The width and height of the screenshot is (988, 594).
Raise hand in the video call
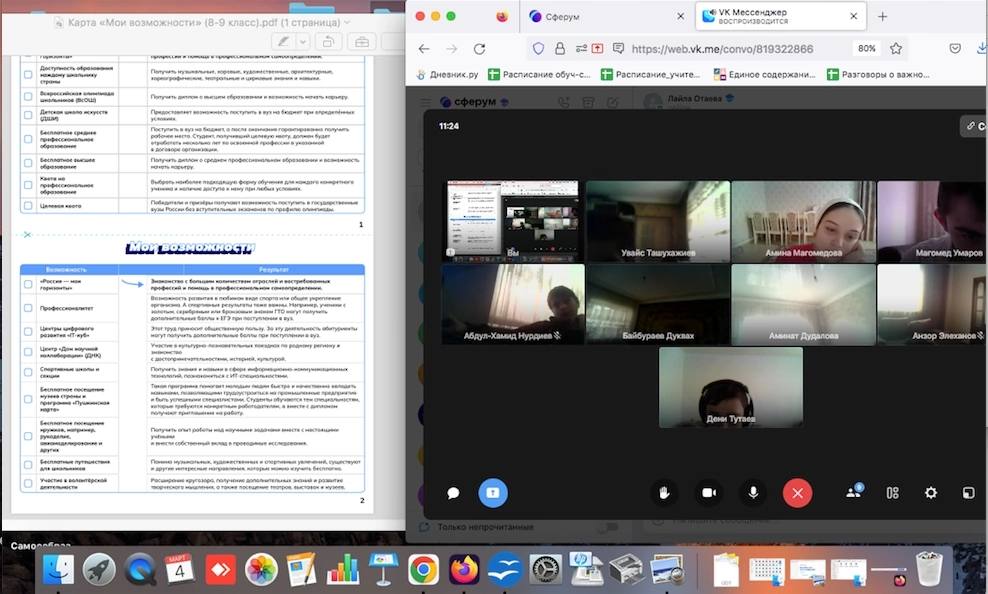tap(662, 493)
